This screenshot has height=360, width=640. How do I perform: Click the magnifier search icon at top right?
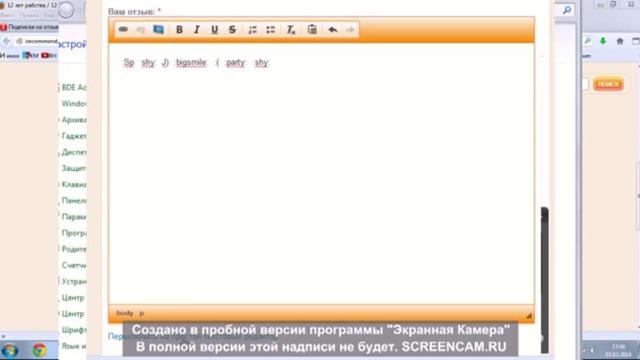(x=567, y=10)
